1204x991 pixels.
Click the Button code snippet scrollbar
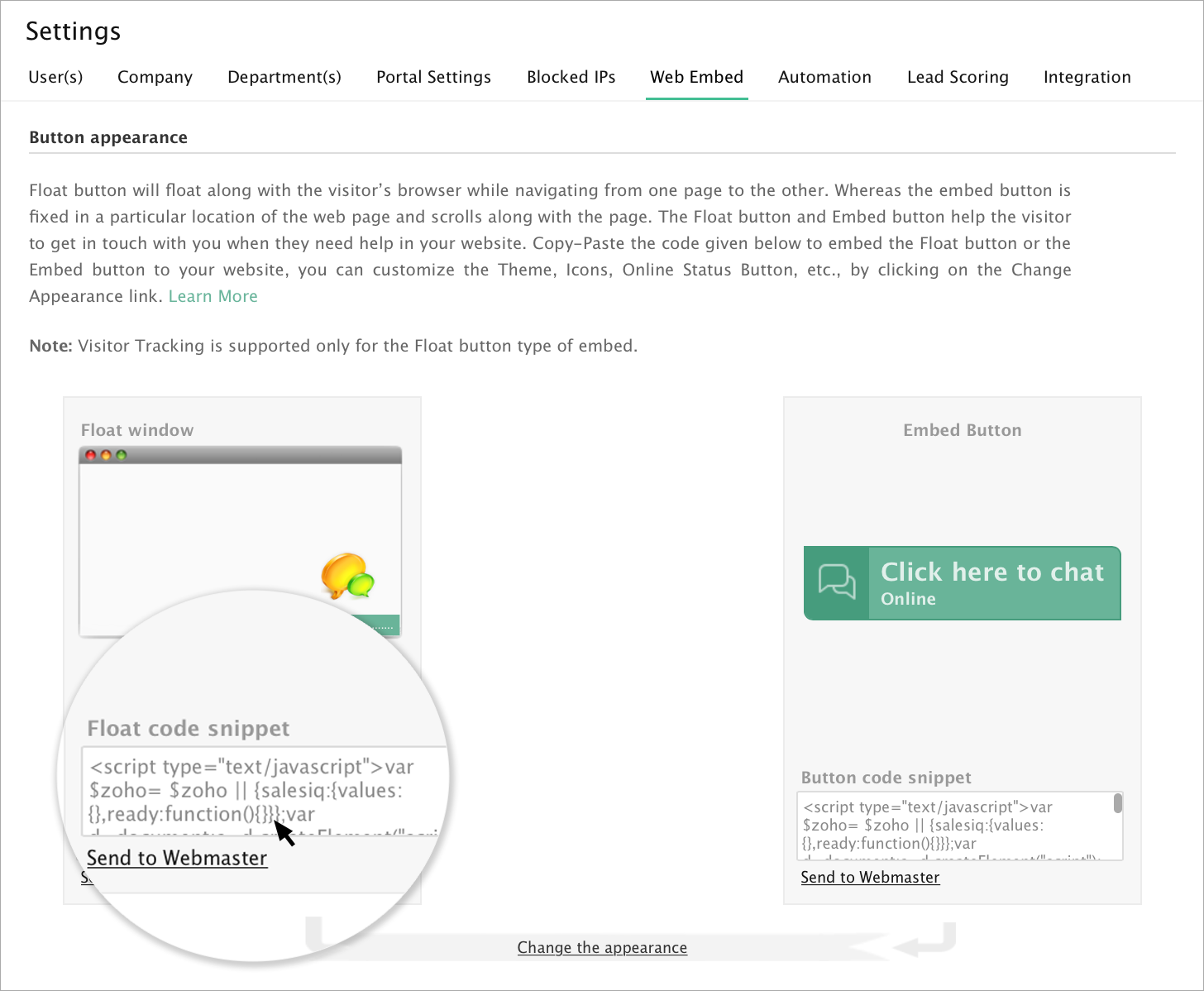click(x=1117, y=803)
